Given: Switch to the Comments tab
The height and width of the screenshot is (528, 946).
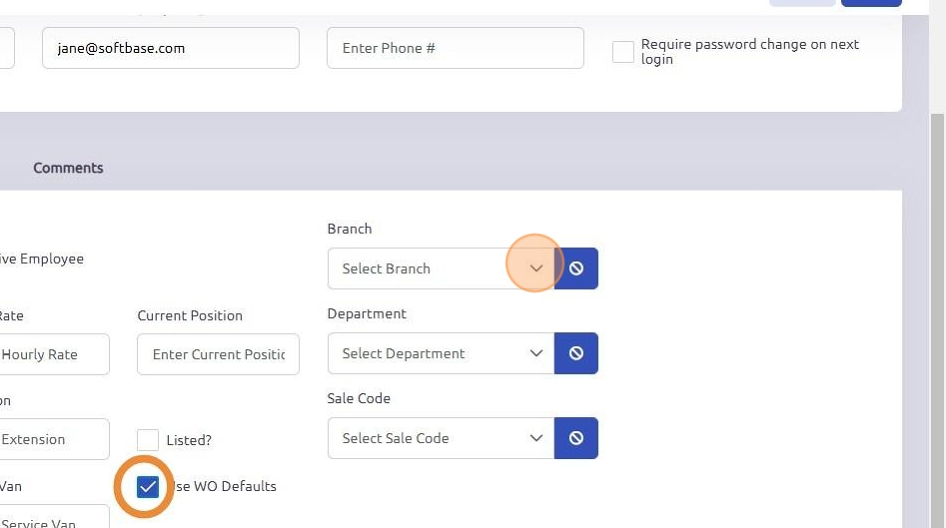Looking at the screenshot, I should [68, 168].
